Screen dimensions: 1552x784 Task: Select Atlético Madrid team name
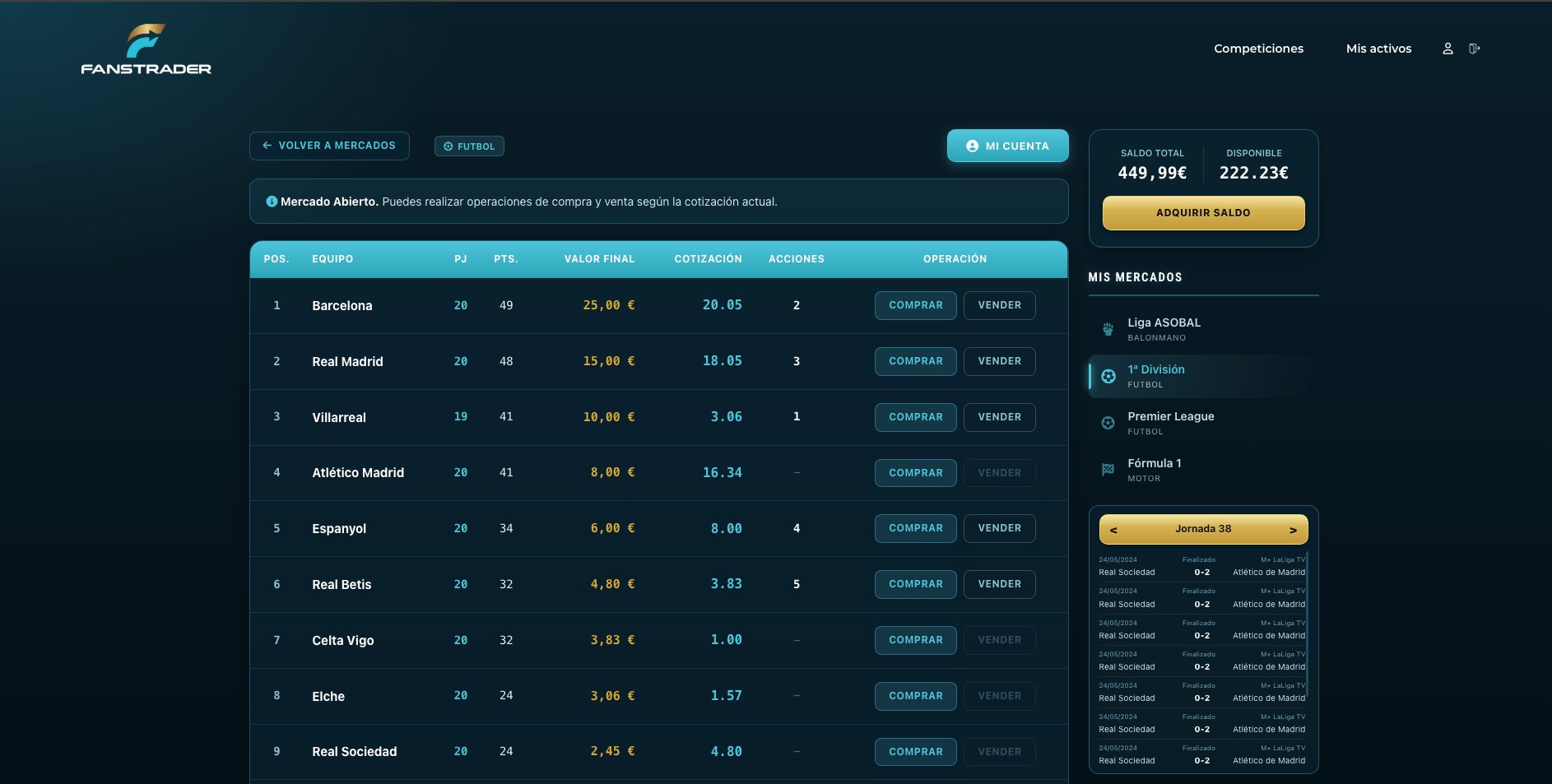pyautogui.click(x=358, y=473)
